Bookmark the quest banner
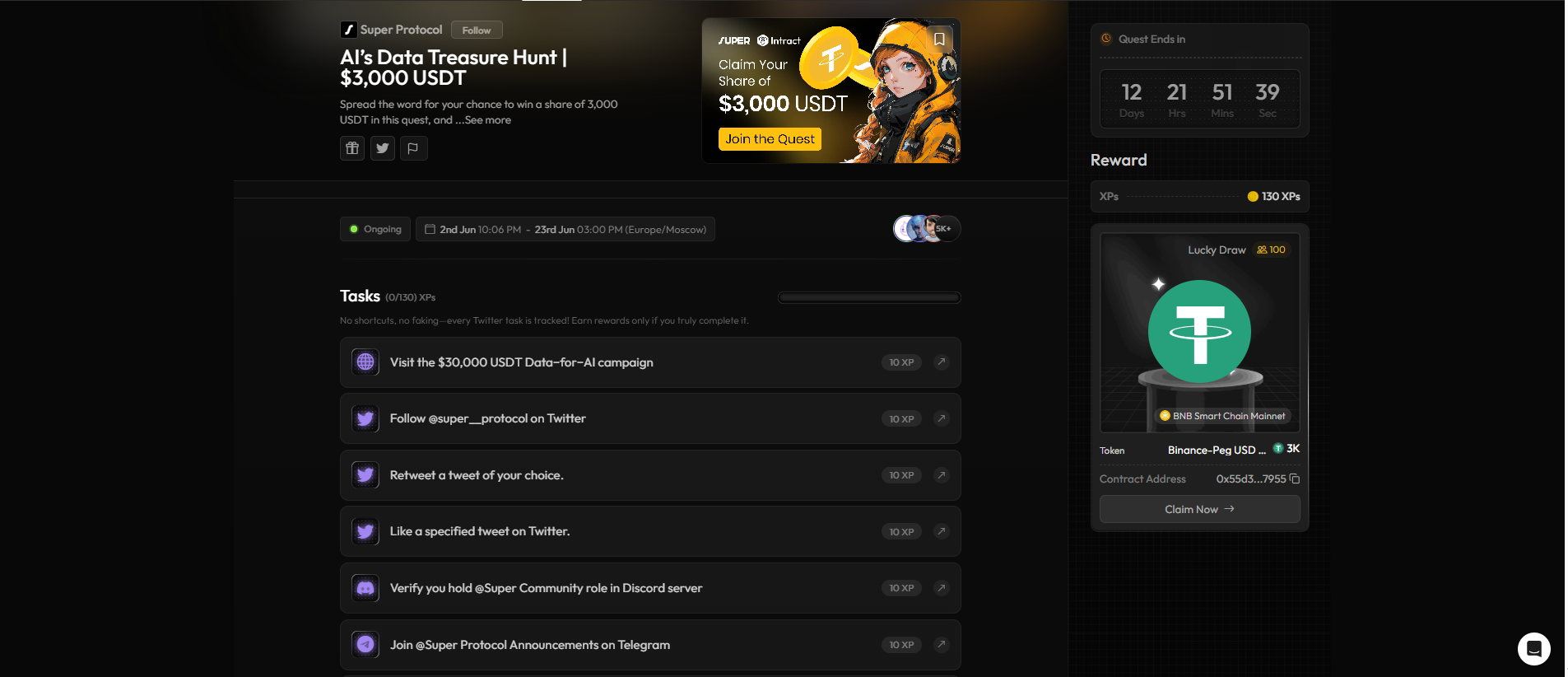Screen dimensions: 1568x677 [939, 39]
